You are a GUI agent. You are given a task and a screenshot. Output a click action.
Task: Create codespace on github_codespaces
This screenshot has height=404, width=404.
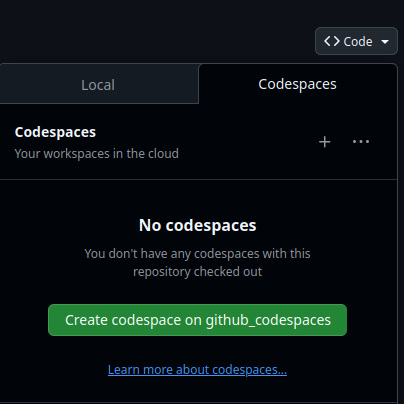(x=197, y=320)
